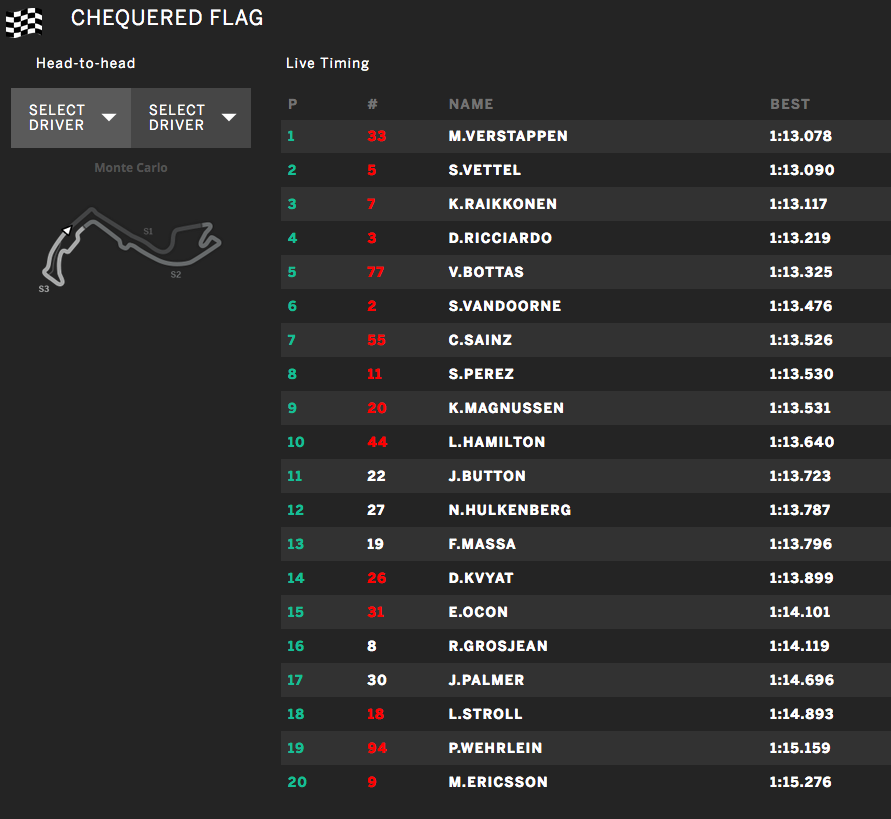Screen dimensions: 891x819
Task: Click J.Button's car number 22
Action: (x=376, y=476)
